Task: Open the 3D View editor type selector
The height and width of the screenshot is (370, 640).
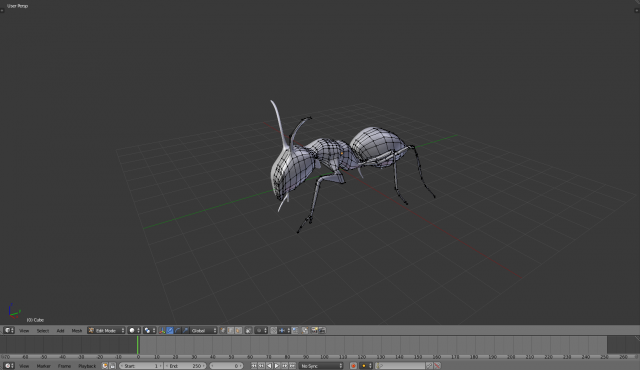Action: coord(9,330)
